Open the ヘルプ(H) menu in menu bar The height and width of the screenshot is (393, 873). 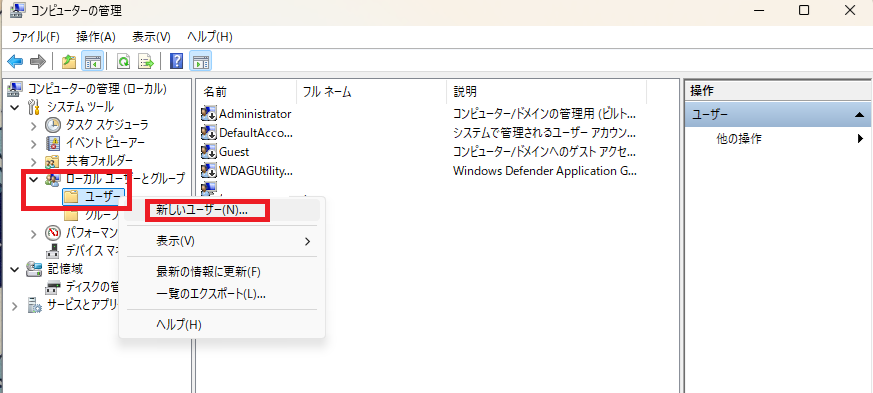coord(209,37)
